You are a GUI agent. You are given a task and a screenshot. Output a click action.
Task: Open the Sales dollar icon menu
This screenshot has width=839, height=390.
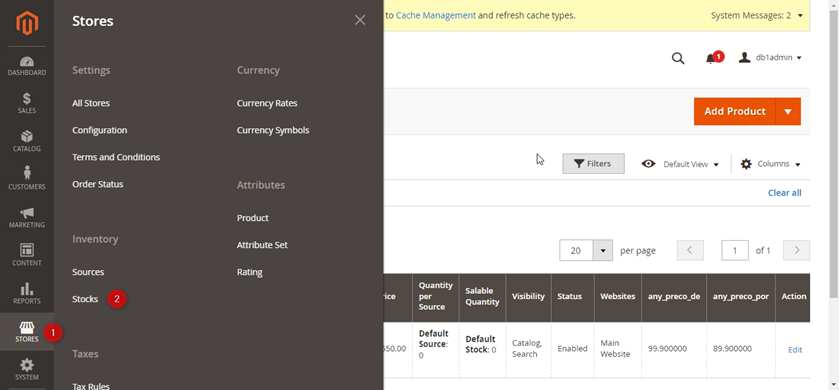click(27, 103)
